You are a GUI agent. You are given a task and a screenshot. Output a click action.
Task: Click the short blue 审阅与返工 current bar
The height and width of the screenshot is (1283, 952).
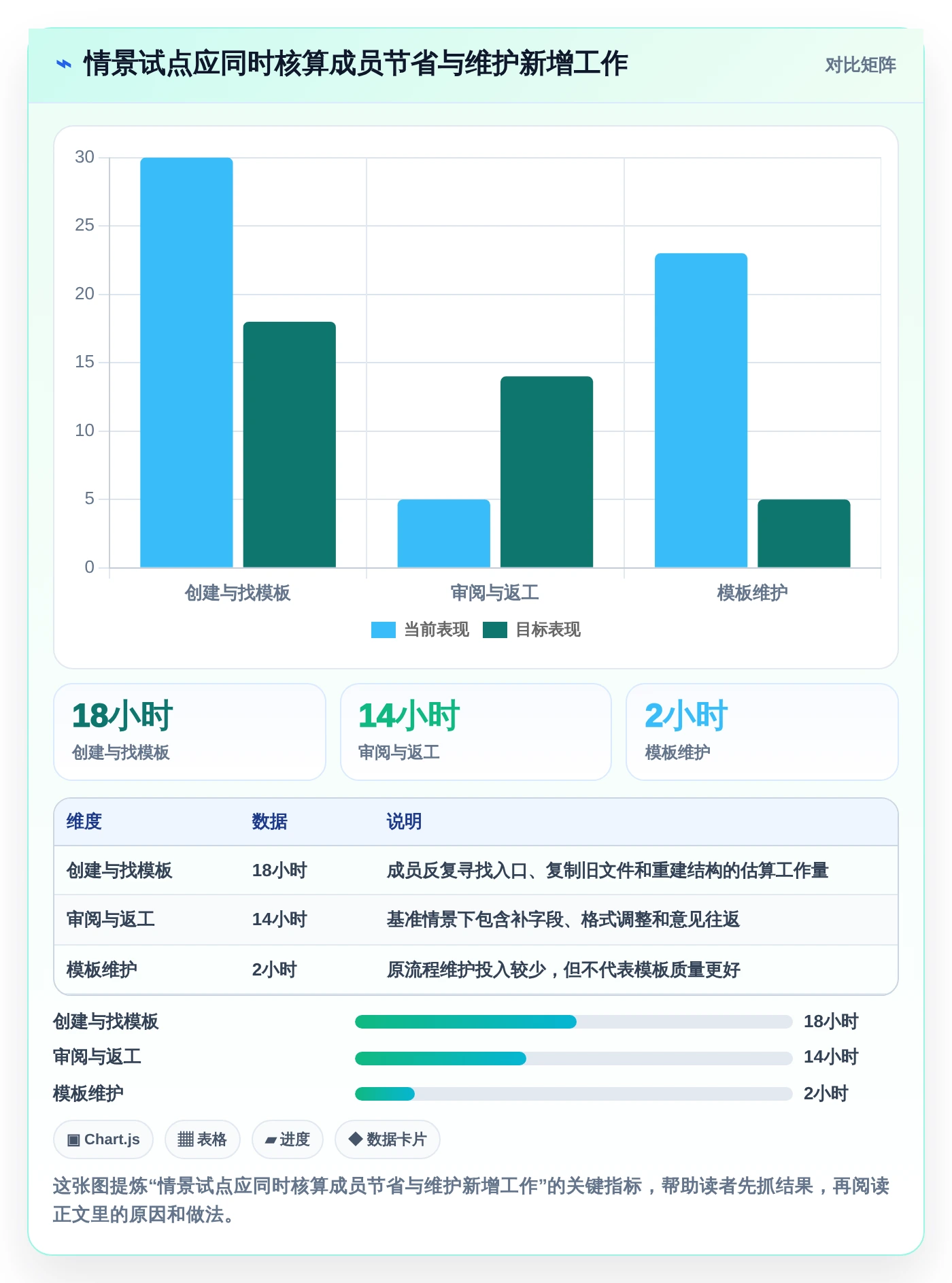point(444,533)
